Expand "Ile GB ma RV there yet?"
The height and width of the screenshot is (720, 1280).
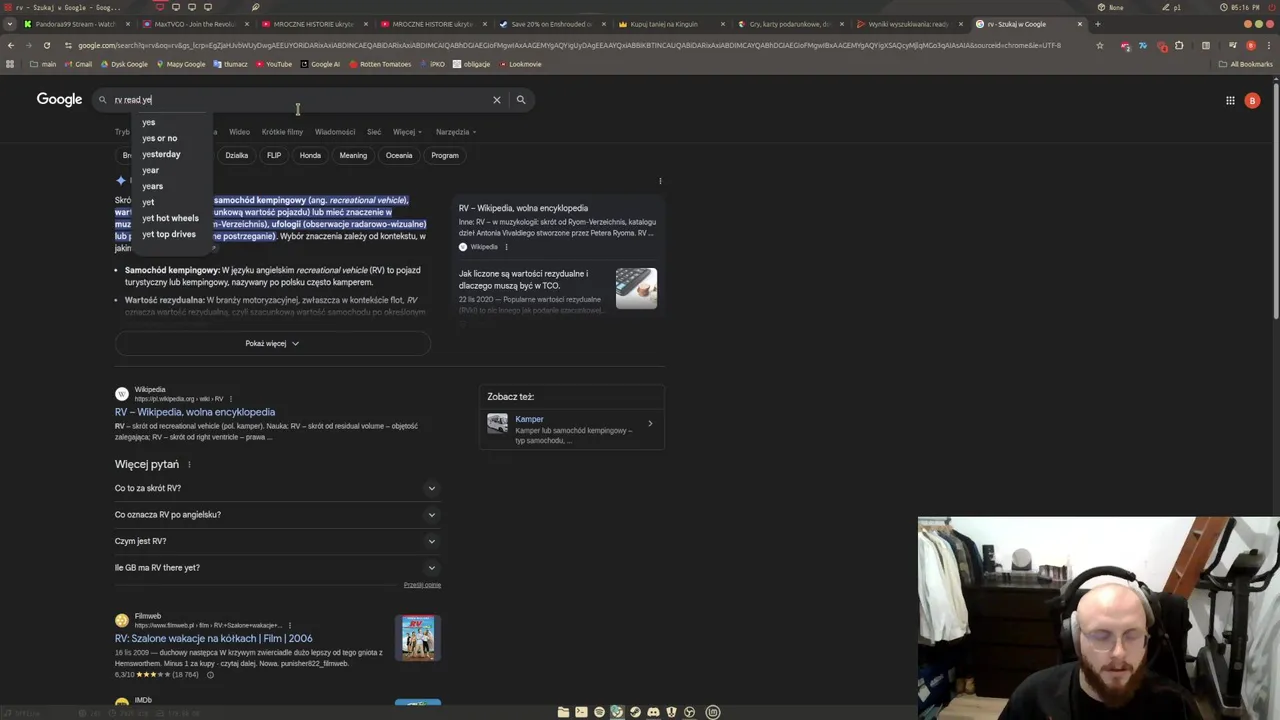click(x=277, y=568)
